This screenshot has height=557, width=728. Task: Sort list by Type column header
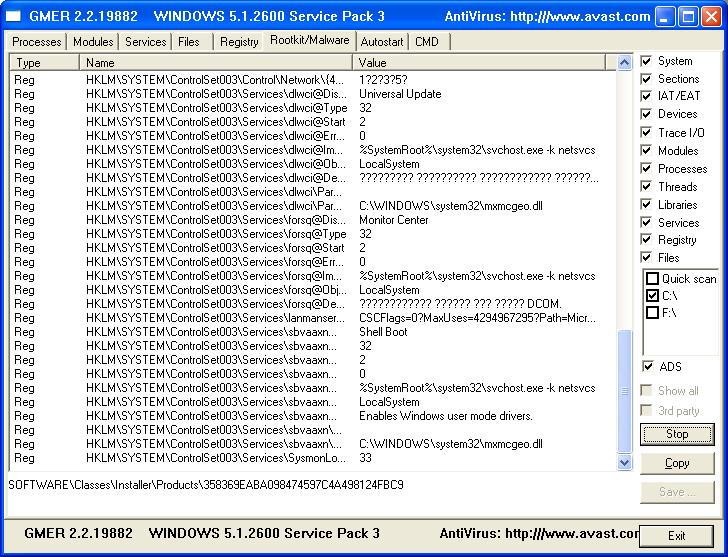coord(45,63)
